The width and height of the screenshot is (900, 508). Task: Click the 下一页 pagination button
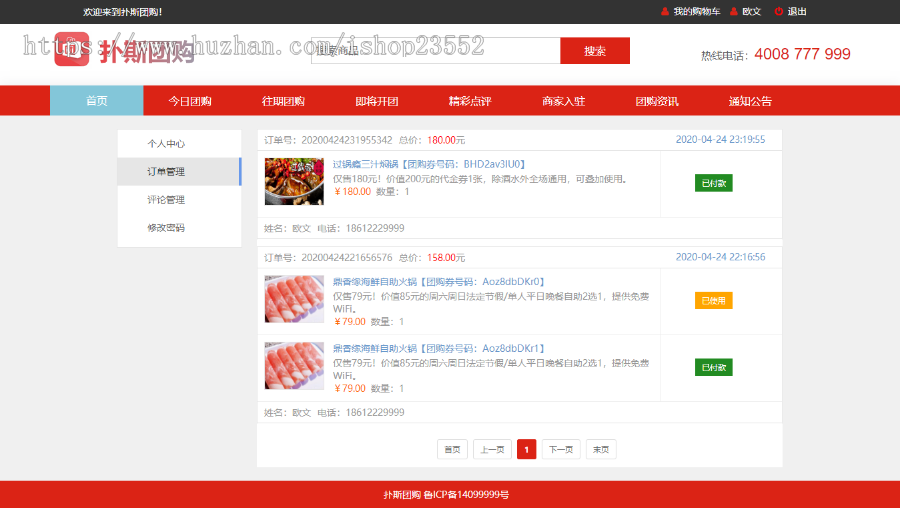point(561,449)
